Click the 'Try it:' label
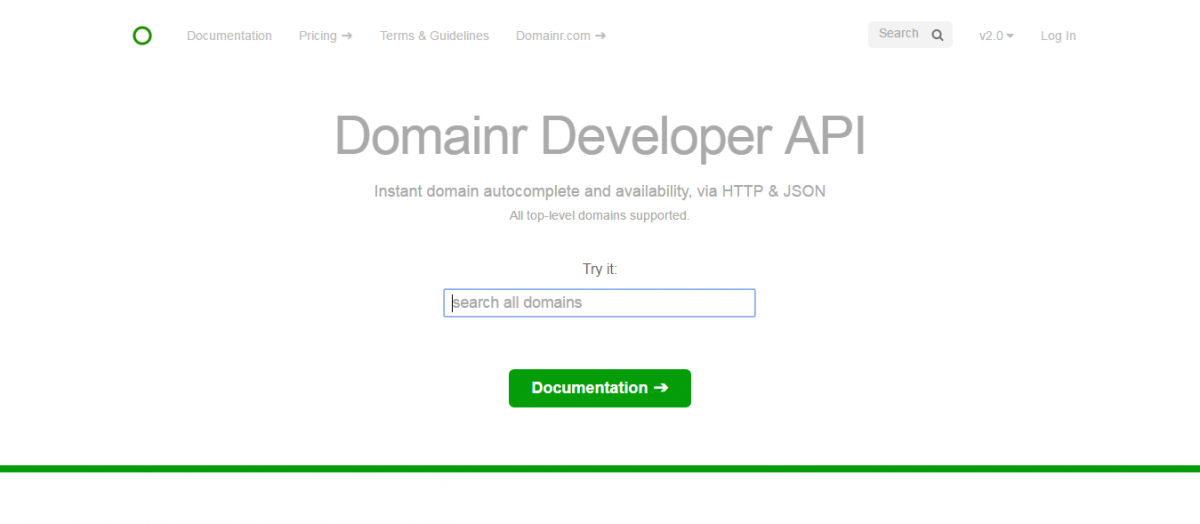 click(x=599, y=269)
